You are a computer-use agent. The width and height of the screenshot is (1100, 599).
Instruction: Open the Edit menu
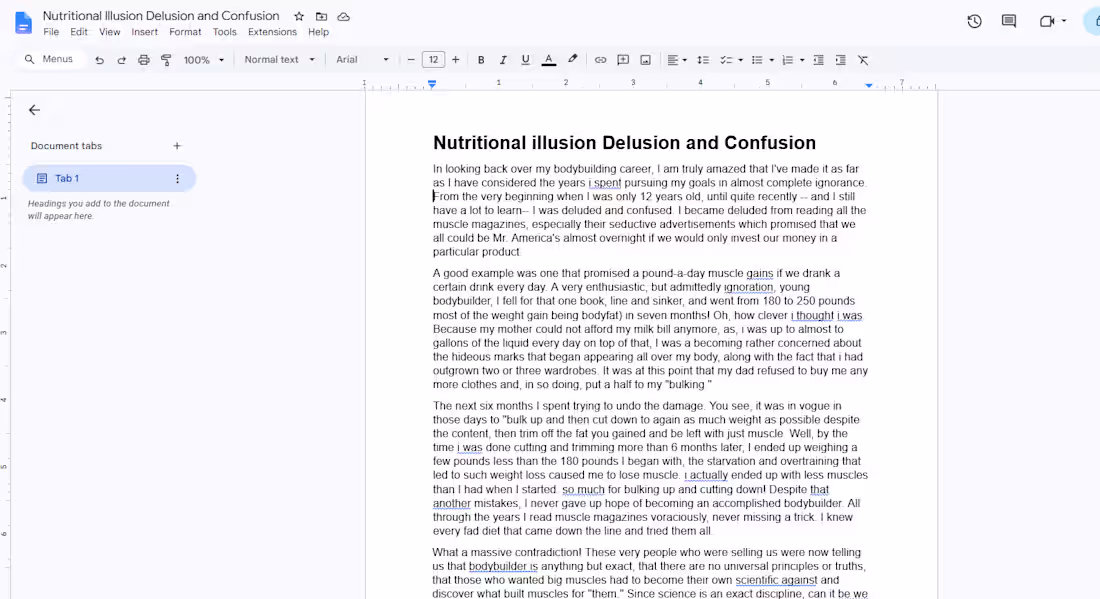coord(79,32)
